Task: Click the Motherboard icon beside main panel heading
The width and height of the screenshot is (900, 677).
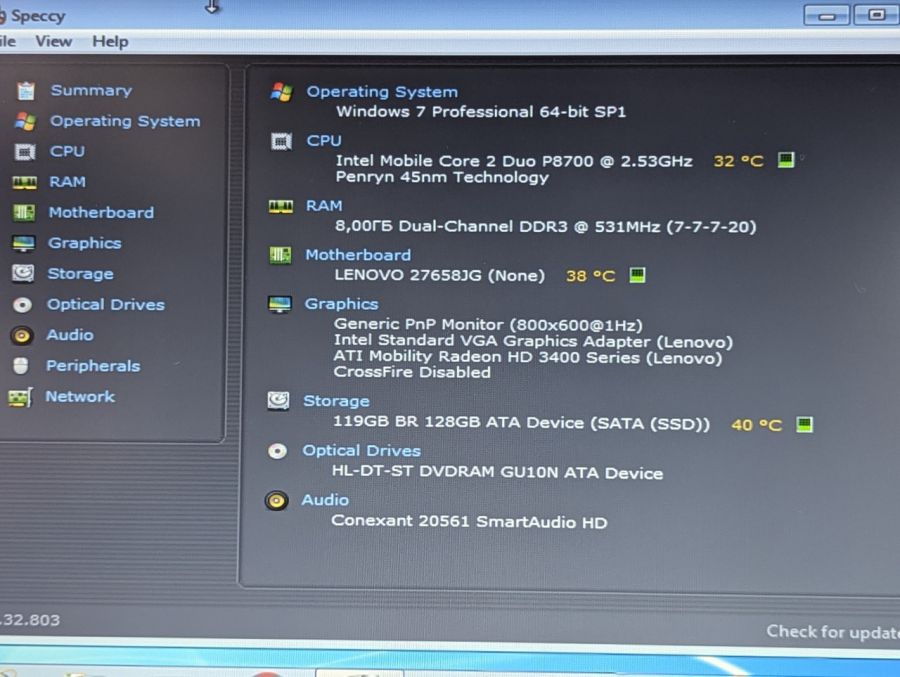Action: 280,254
